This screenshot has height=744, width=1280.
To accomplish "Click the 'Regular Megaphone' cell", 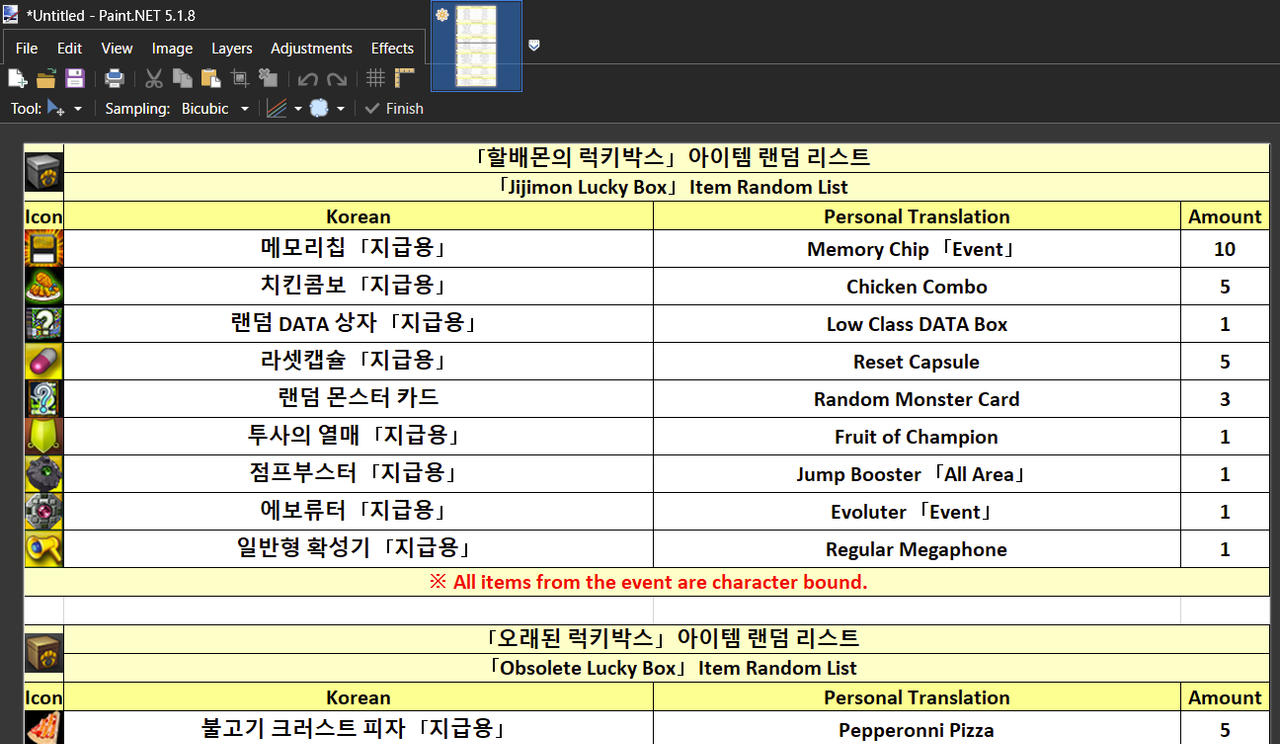I will pos(917,549).
